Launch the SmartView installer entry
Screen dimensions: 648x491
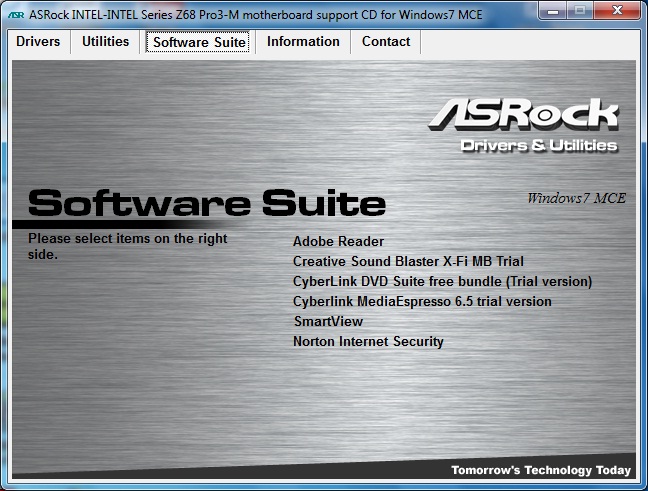click(x=328, y=321)
